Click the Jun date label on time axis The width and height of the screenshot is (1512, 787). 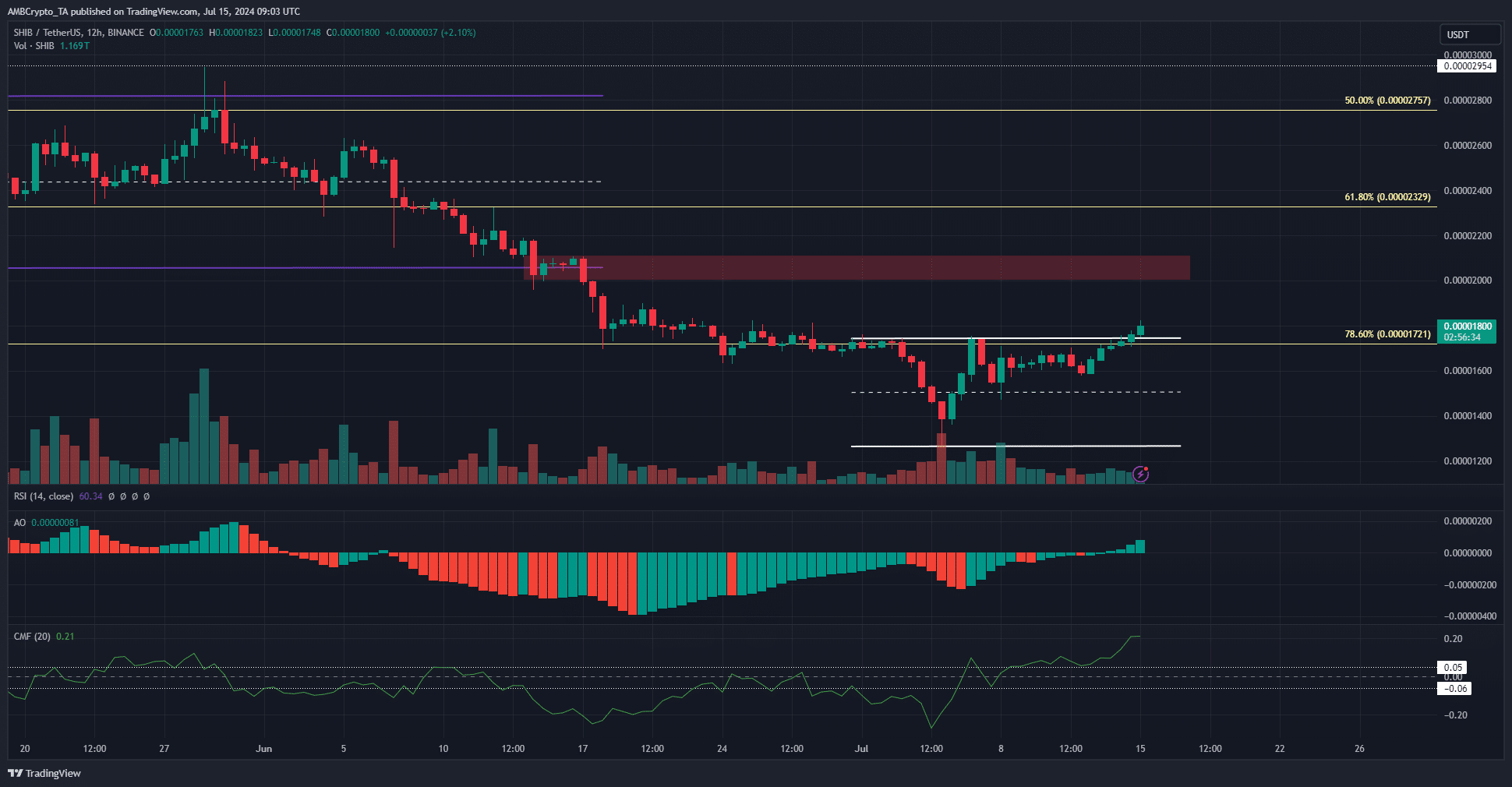click(x=264, y=749)
